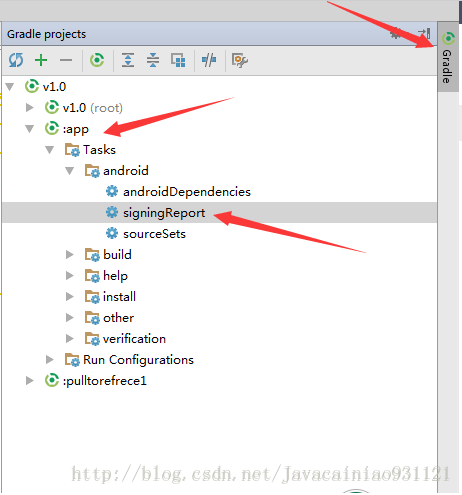Click the androidDependencies gear icon
The height and width of the screenshot is (495, 462).
(x=112, y=192)
